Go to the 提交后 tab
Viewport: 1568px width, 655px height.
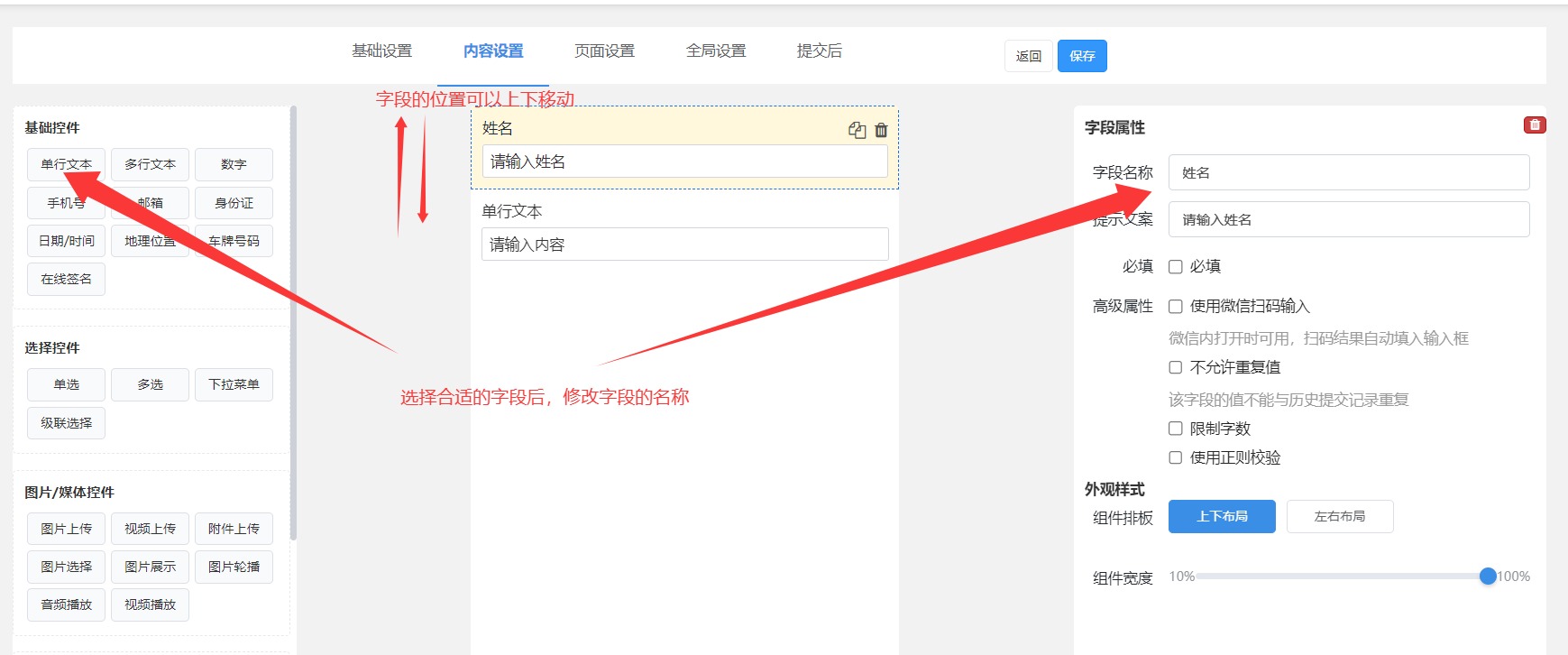pos(819,51)
